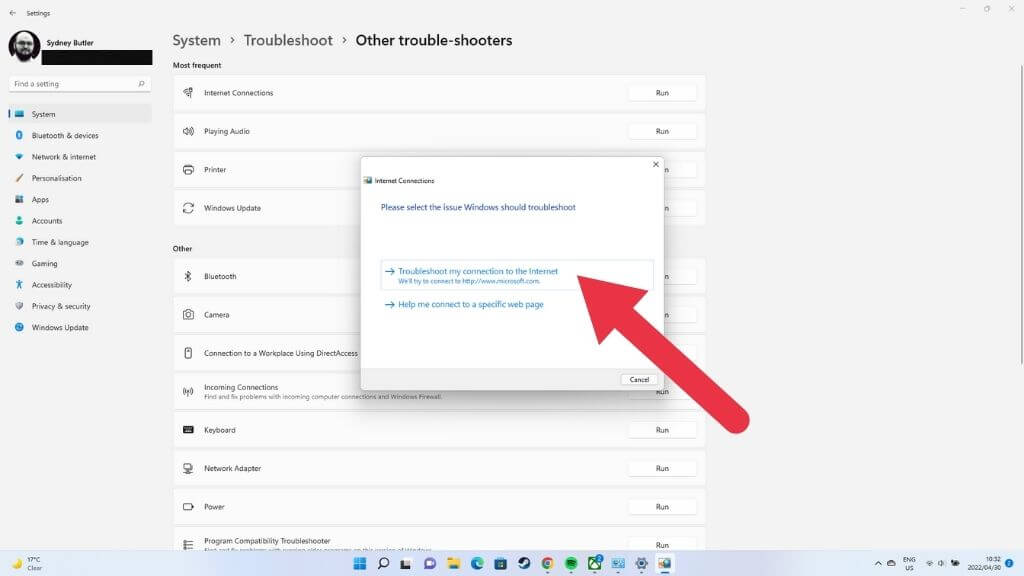Click the Internet Connections row icon

click(188, 93)
